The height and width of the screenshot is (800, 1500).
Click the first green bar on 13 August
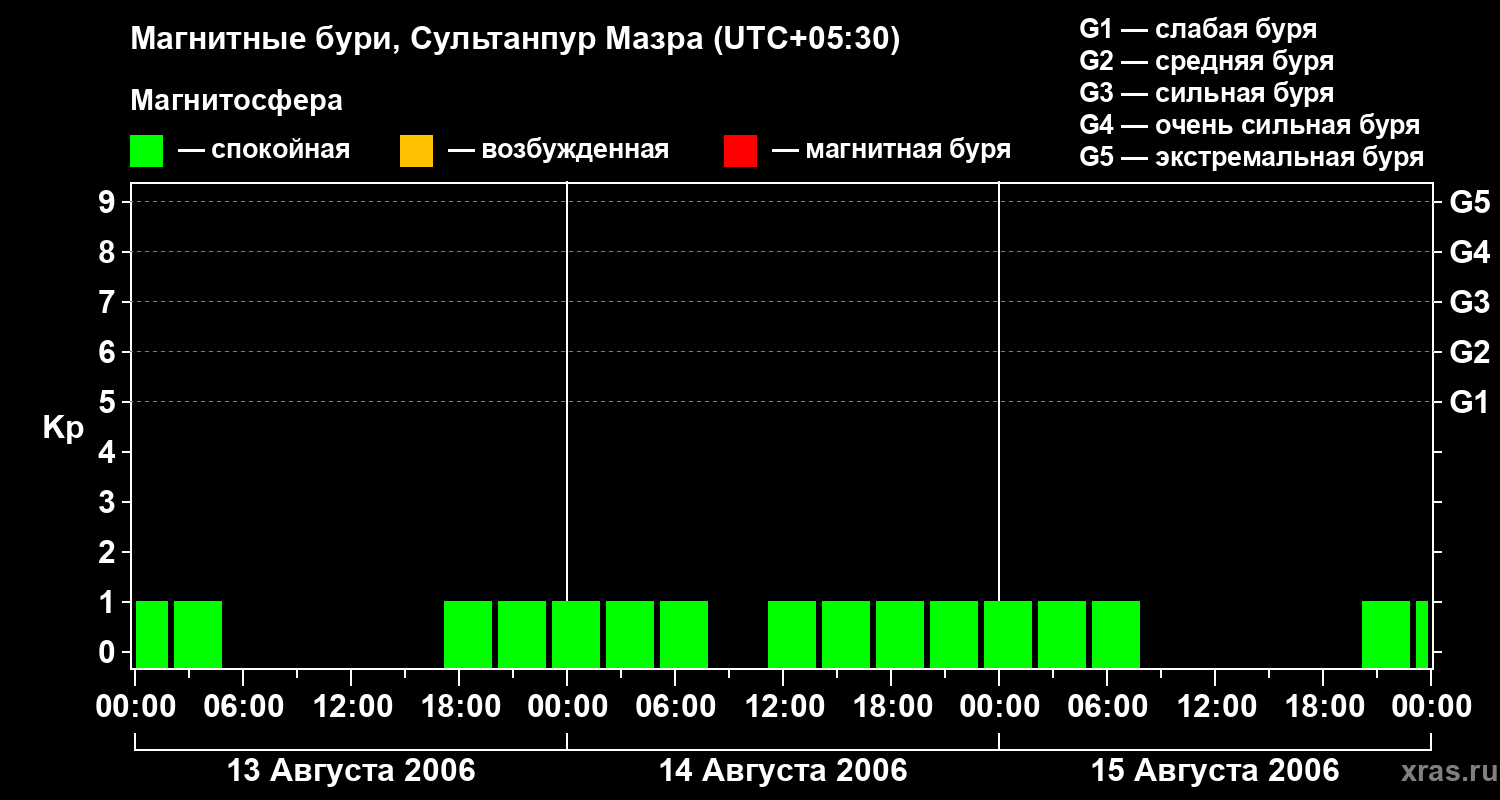pos(152,633)
